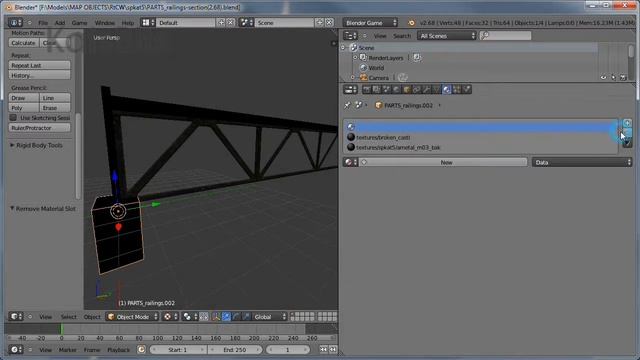This screenshot has width=640, height=360.
Task: Open the Add menu
Action: click(x=60, y=23)
